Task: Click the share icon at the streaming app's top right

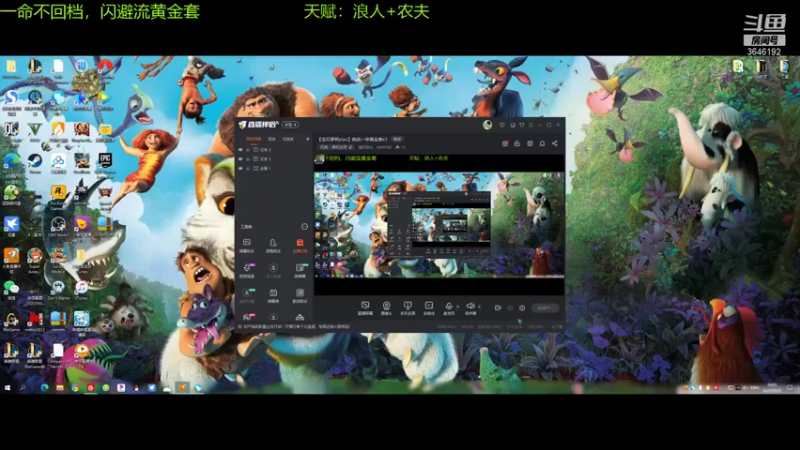Action: pyautogui.click(x=555, y=143)
